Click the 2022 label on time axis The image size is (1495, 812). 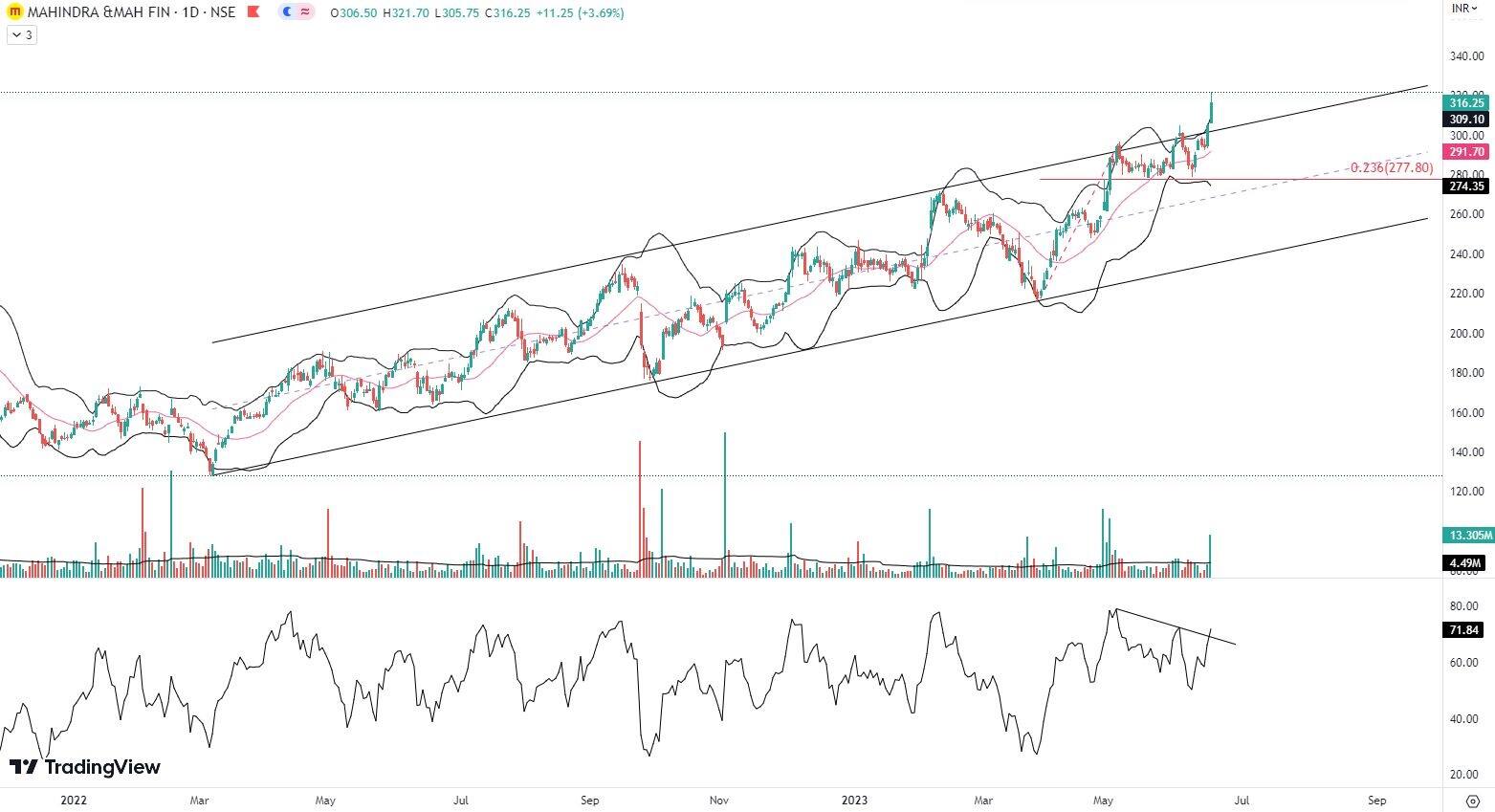point(74,801)
